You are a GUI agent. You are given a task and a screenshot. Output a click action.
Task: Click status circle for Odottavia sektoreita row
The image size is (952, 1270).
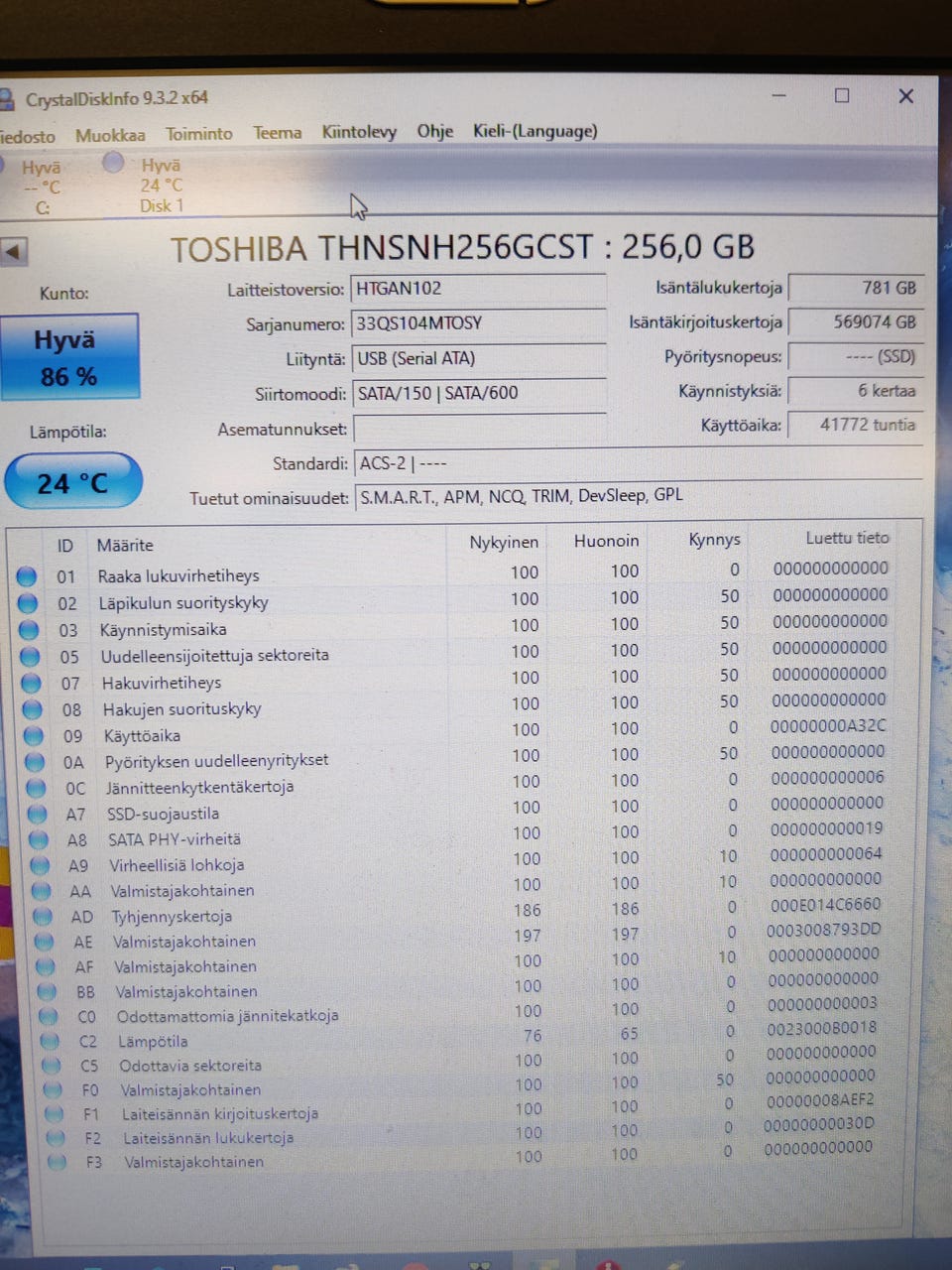pyautogui.click(x=52, y=1066)
